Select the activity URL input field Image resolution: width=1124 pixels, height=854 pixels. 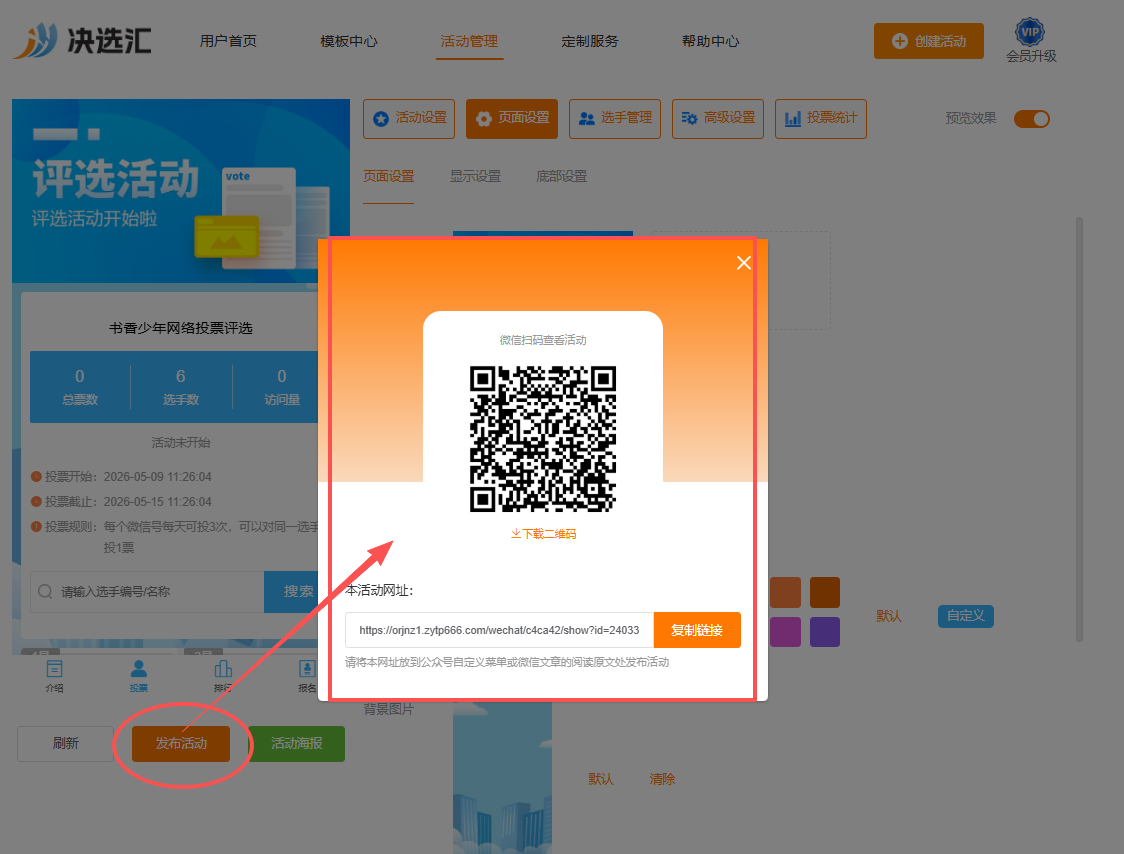click(x=499, y=630)
